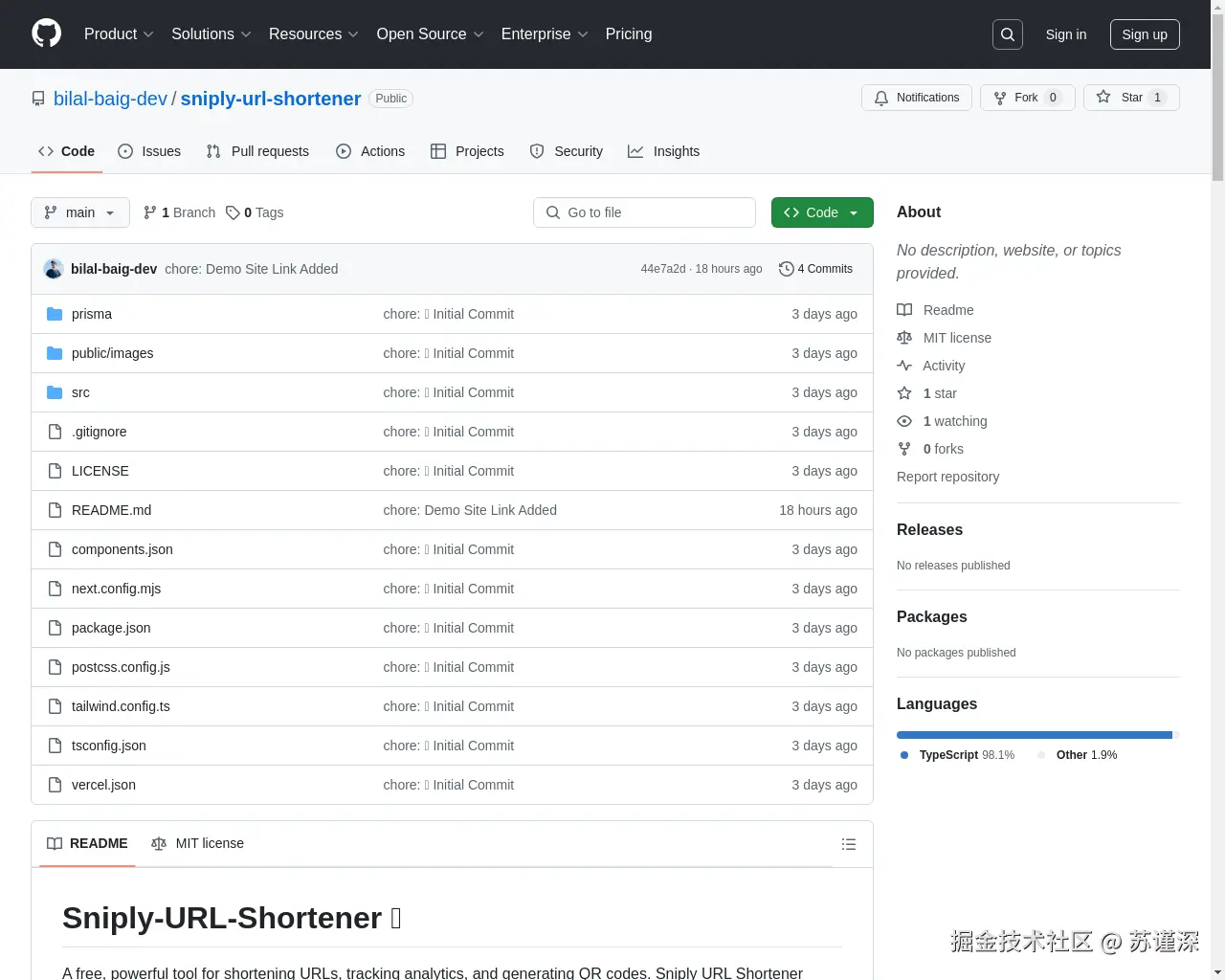Switch to the Issues tab
1225x980 pixels.
[x=149, y=151]
